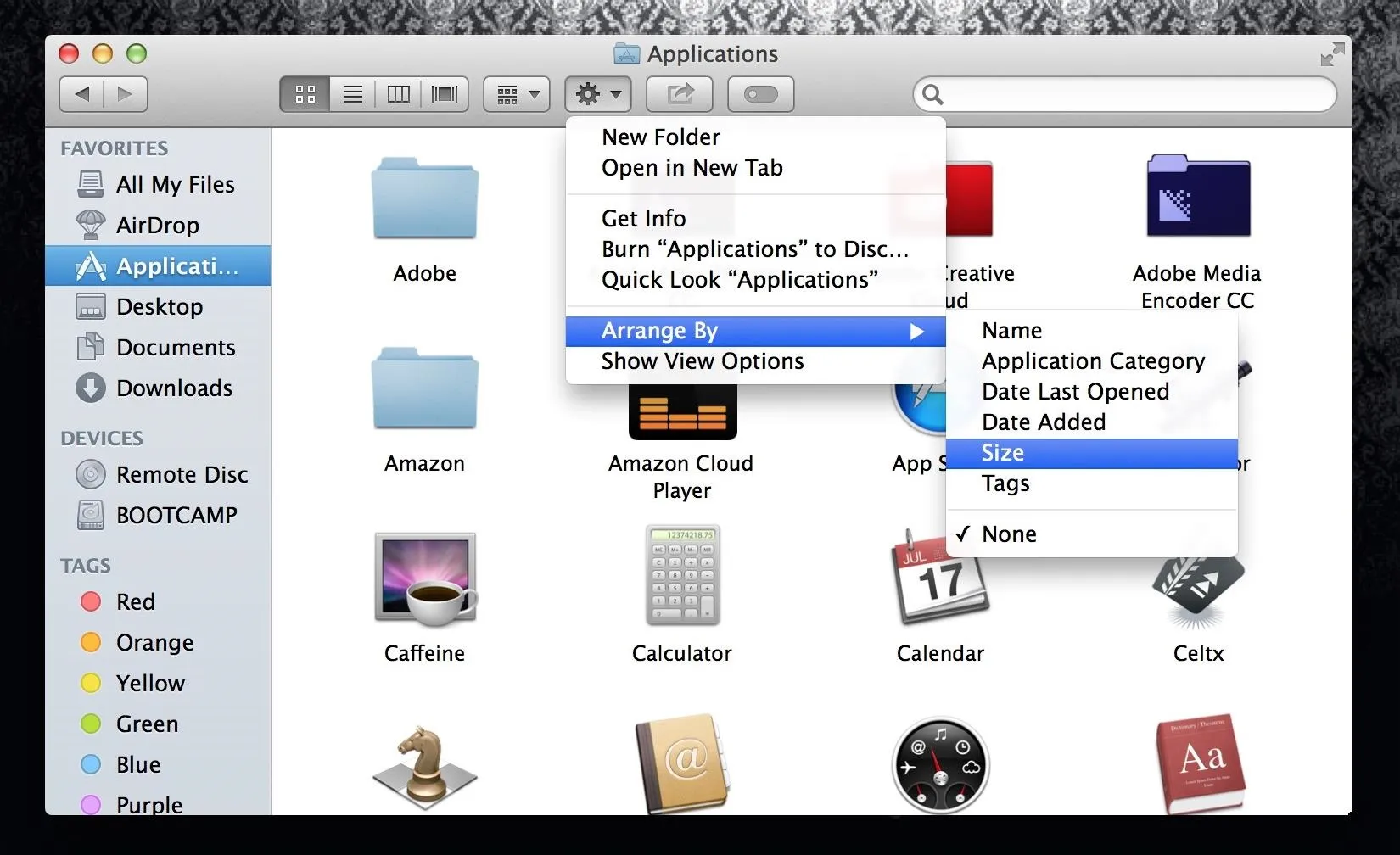Open Downloads from the sidebar
The width and height of the screenshot is (1400, 855).
click(x=156, y=388)
